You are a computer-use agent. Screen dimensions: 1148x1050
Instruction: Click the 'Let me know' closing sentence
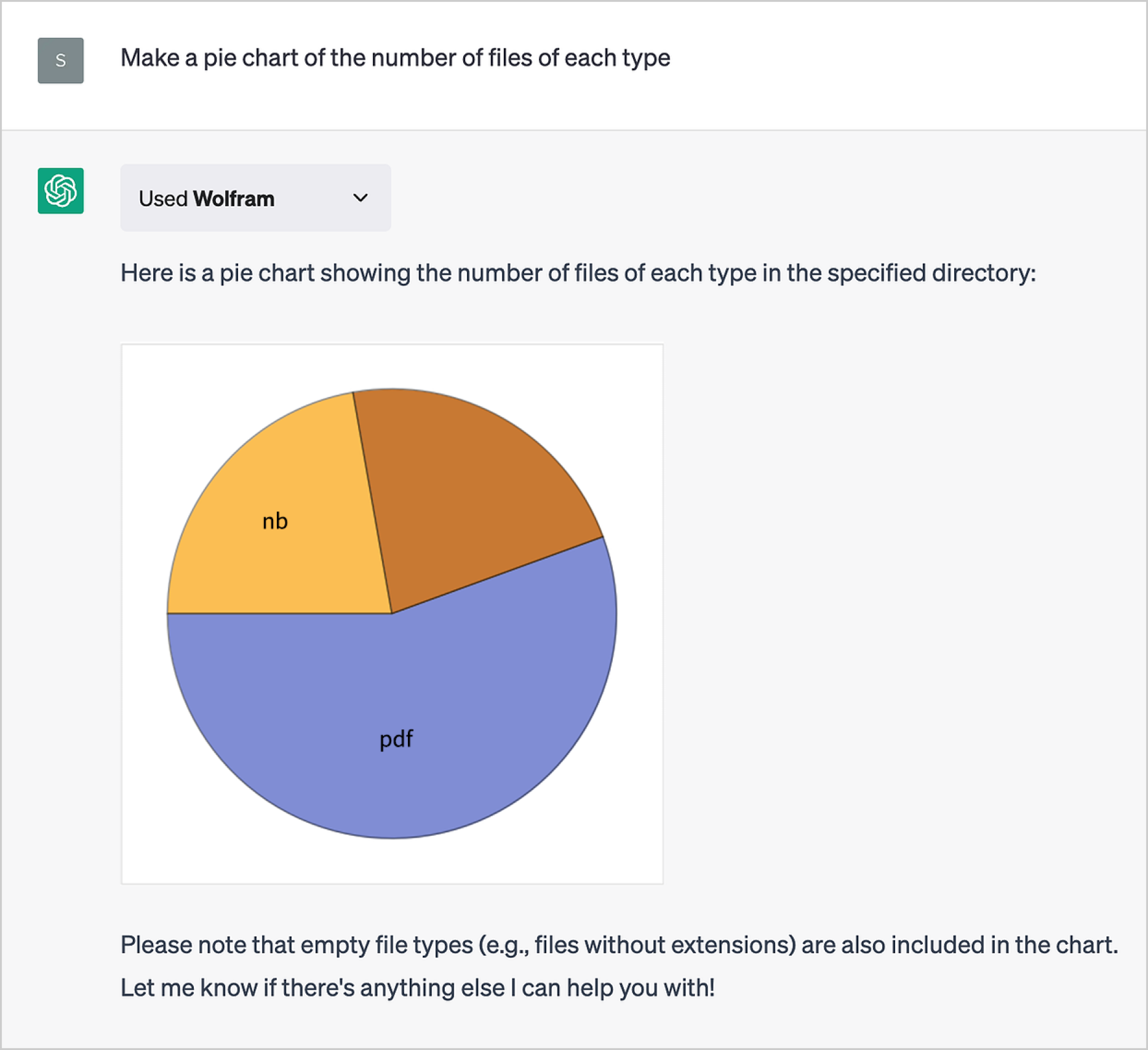click(x=417, y=988)
